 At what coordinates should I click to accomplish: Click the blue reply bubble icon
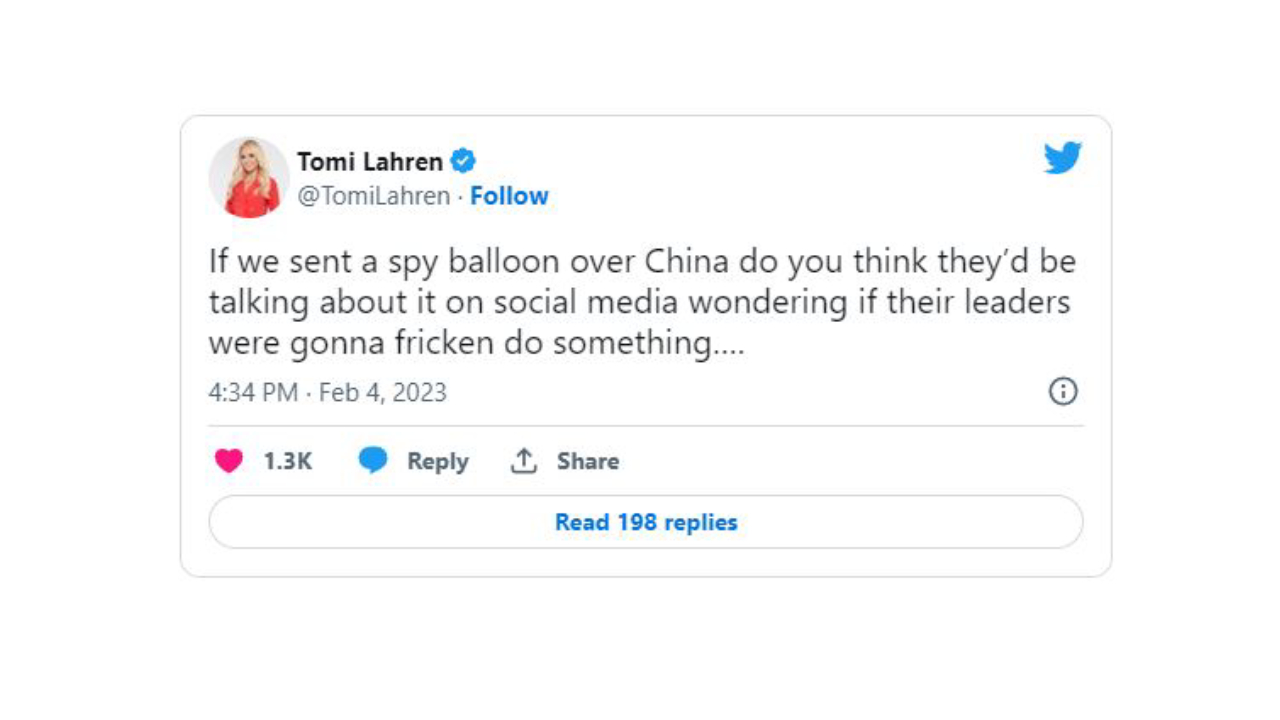(x=373, y=461)
